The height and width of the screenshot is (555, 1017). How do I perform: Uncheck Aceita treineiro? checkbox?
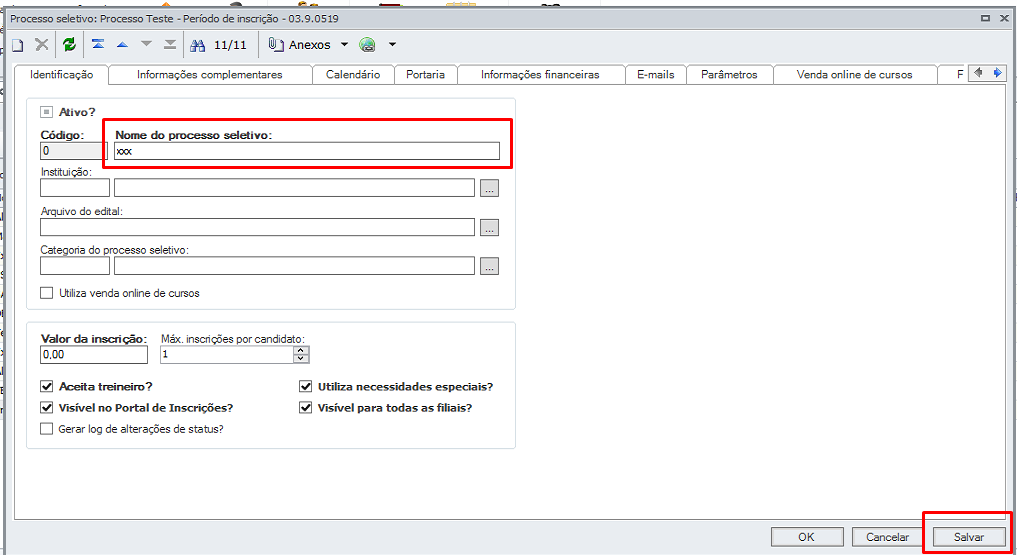46,386
